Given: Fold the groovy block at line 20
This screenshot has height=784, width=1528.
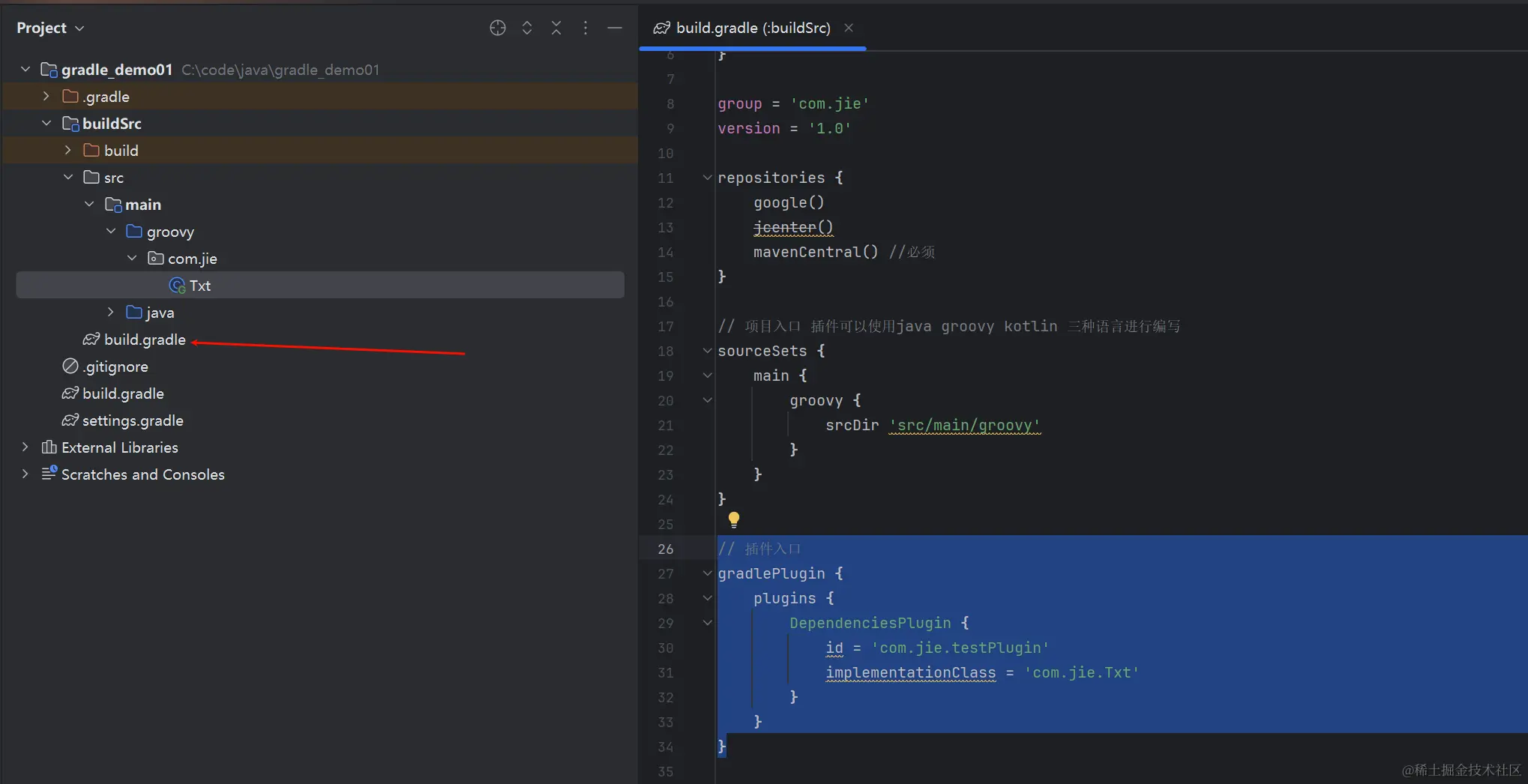Looking at the screenshot, I should (x=707, y=400).
